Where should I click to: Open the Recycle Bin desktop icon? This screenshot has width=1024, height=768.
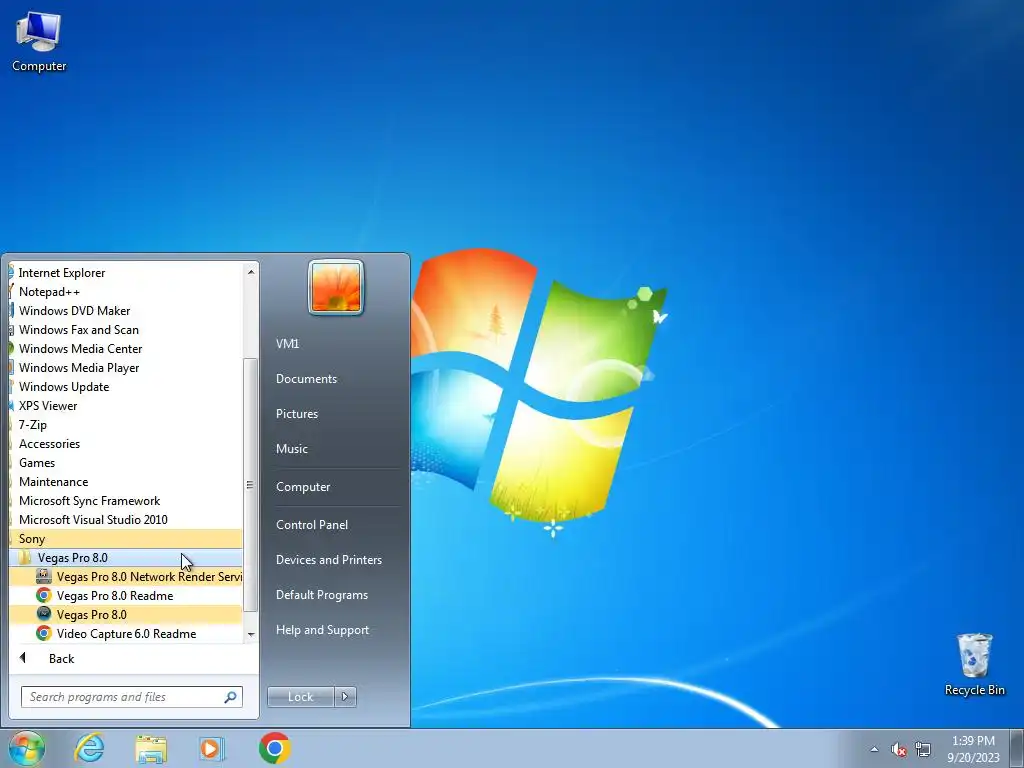(974, 664)
